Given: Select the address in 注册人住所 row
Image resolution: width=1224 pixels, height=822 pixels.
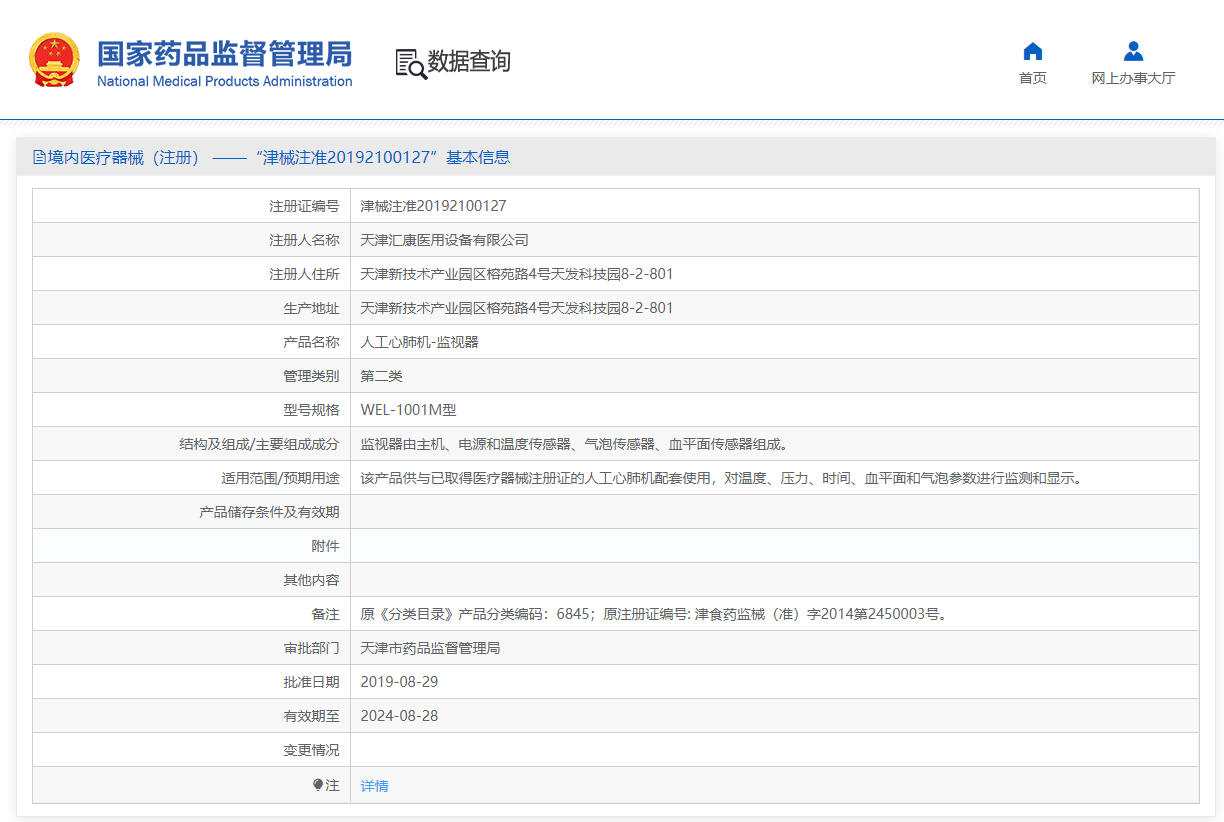Looking at the screenshot, I should pyautogui.click(x=517, y=274).
